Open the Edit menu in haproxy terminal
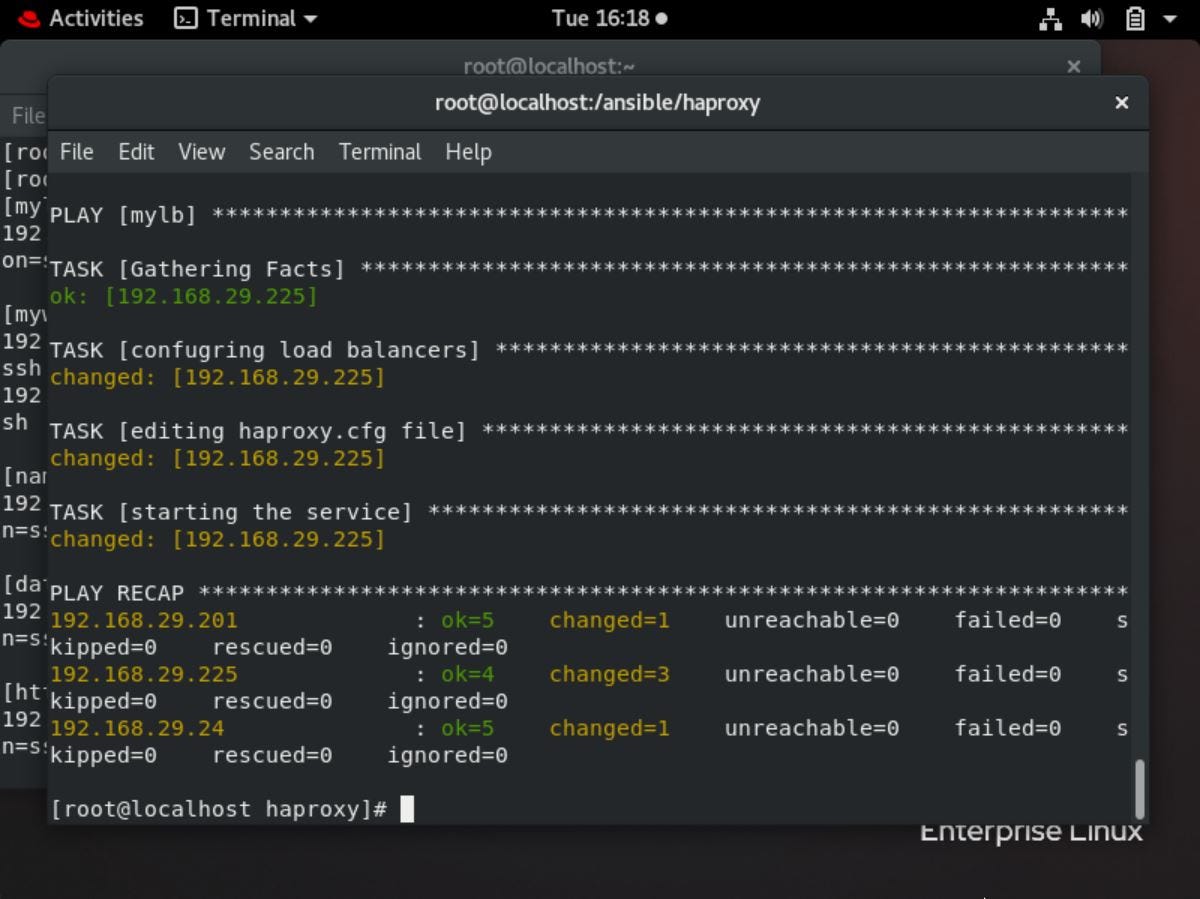The height and width of the screenshot is (899, 1200). pyautogui.click(x=136, y=152)
